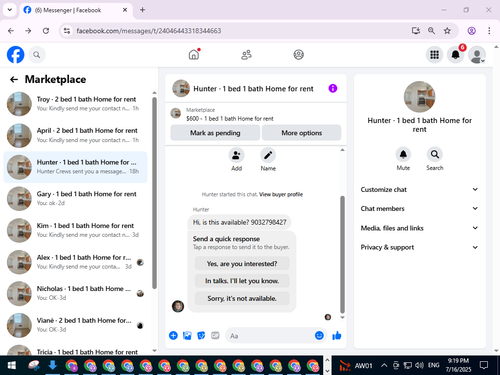Click the Add people icon
Screen dimensions: 500x375
(x=236, y=155)
